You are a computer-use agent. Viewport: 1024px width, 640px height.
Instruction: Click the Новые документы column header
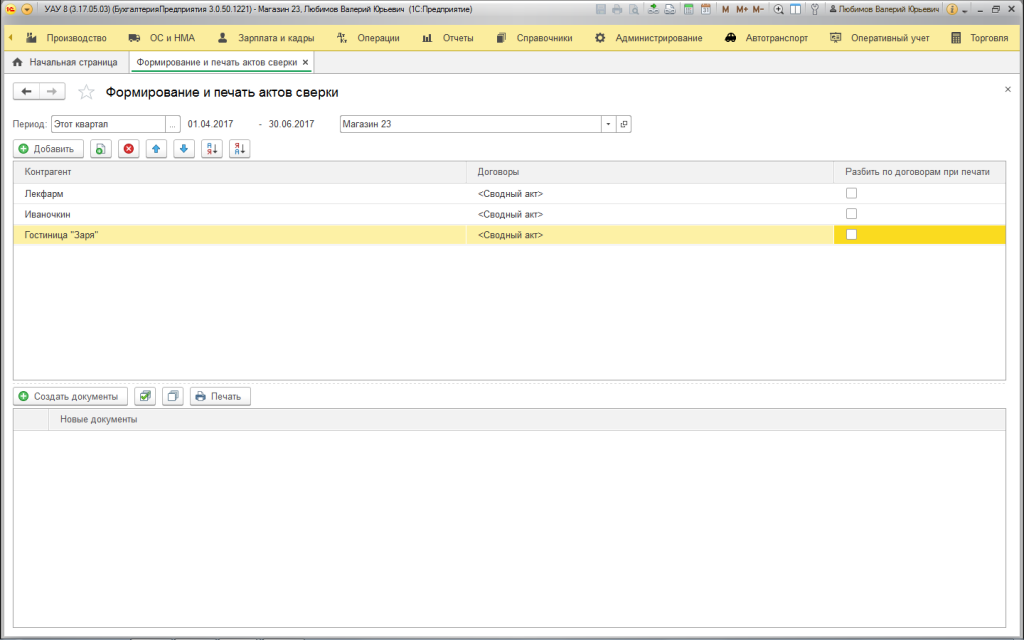(526, 419)
